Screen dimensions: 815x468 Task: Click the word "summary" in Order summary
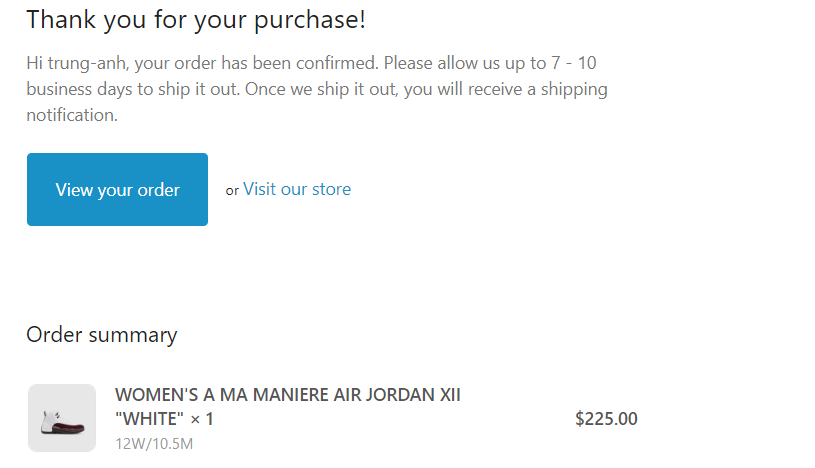pos(133,335)
